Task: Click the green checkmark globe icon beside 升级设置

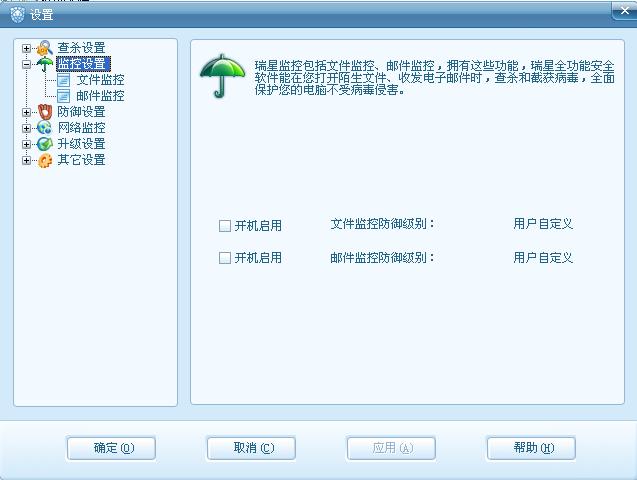Action: tap(44, 144)
